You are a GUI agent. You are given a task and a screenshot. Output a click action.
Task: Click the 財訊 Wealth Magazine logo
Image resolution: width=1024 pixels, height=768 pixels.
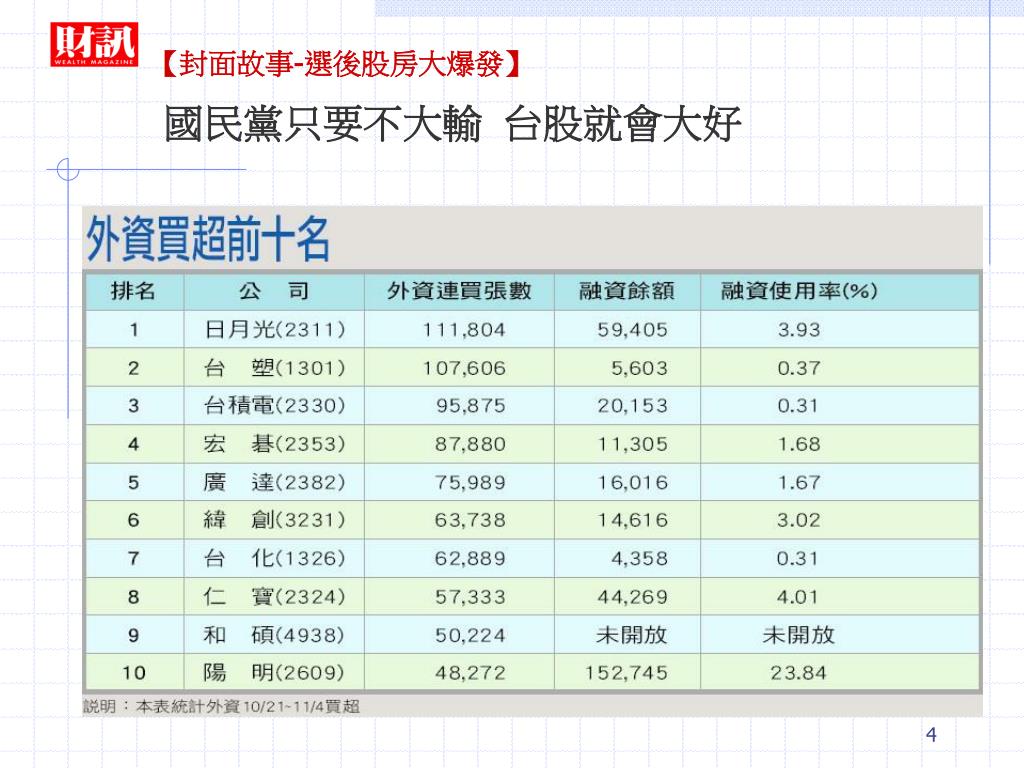[x=94, y=44]
